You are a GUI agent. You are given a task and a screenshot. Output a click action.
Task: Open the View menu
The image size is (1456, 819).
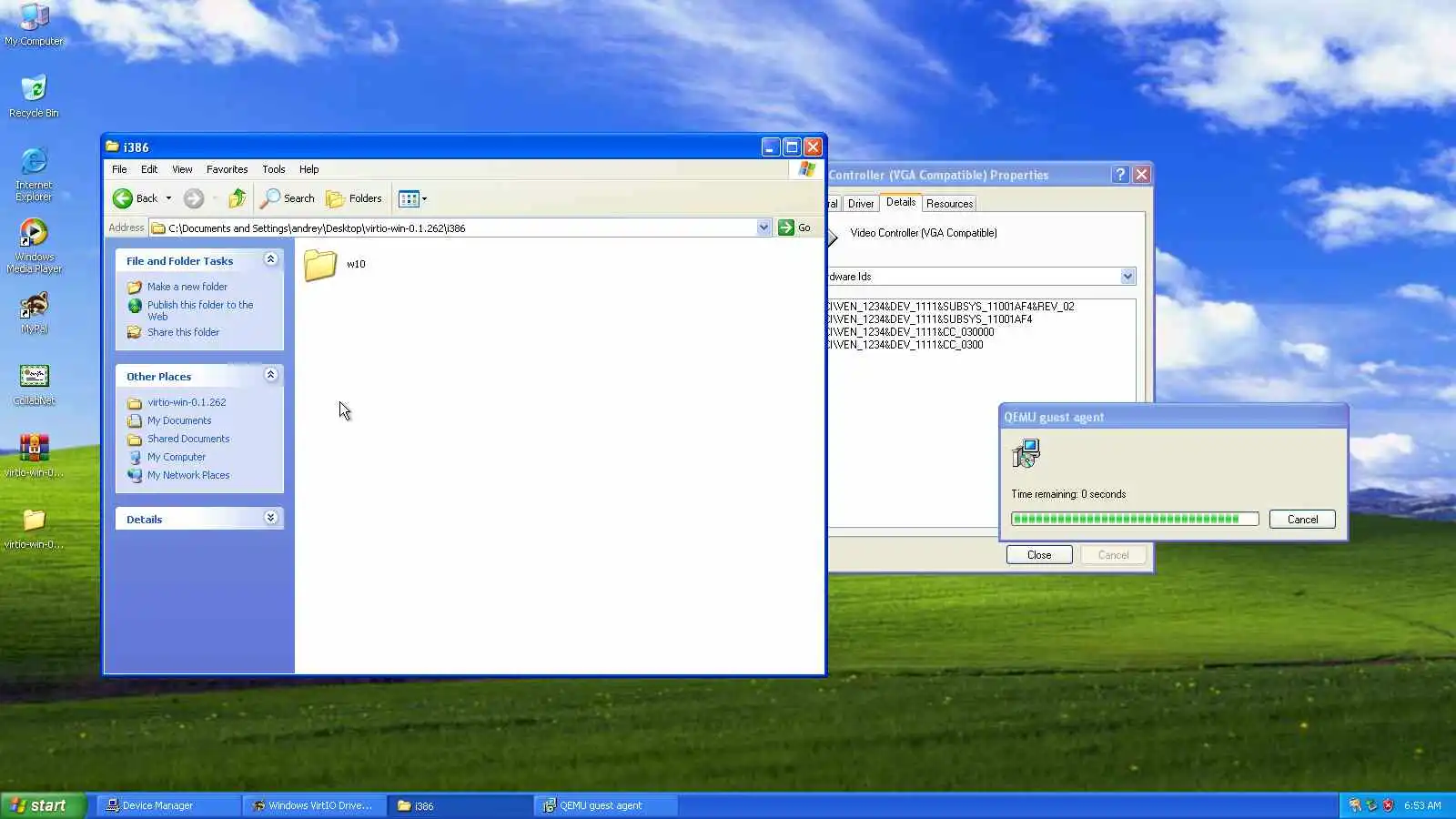point(182,169)
